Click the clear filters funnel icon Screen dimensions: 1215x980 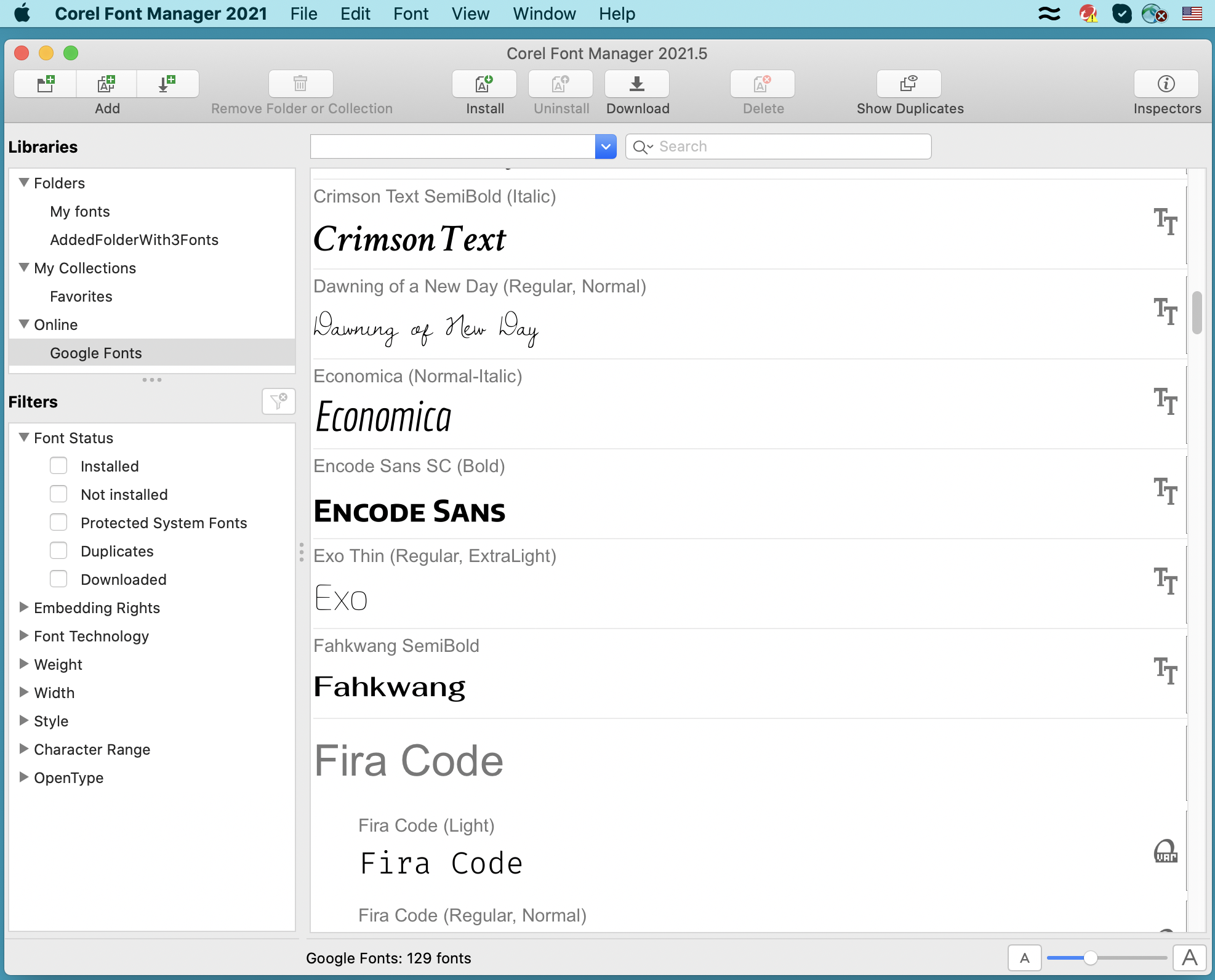click(x=278, y=401)
